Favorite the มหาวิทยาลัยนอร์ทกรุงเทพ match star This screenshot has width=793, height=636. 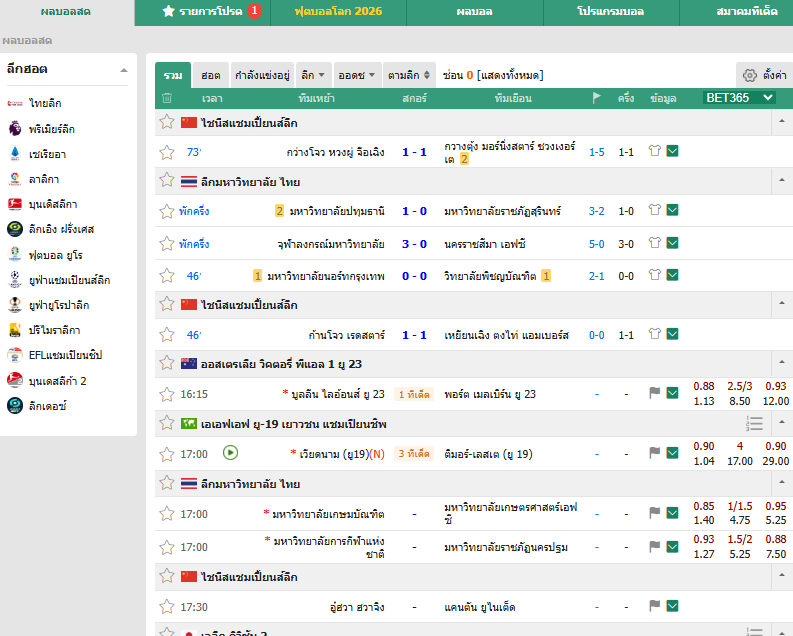click(x=167, y=276)
